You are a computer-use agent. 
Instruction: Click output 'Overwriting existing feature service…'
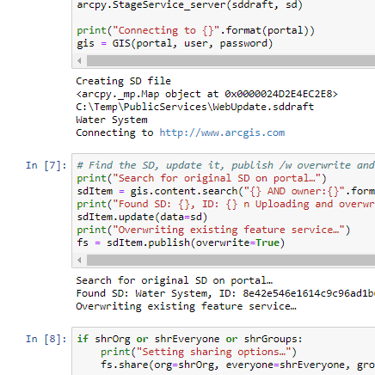(186, 306)
